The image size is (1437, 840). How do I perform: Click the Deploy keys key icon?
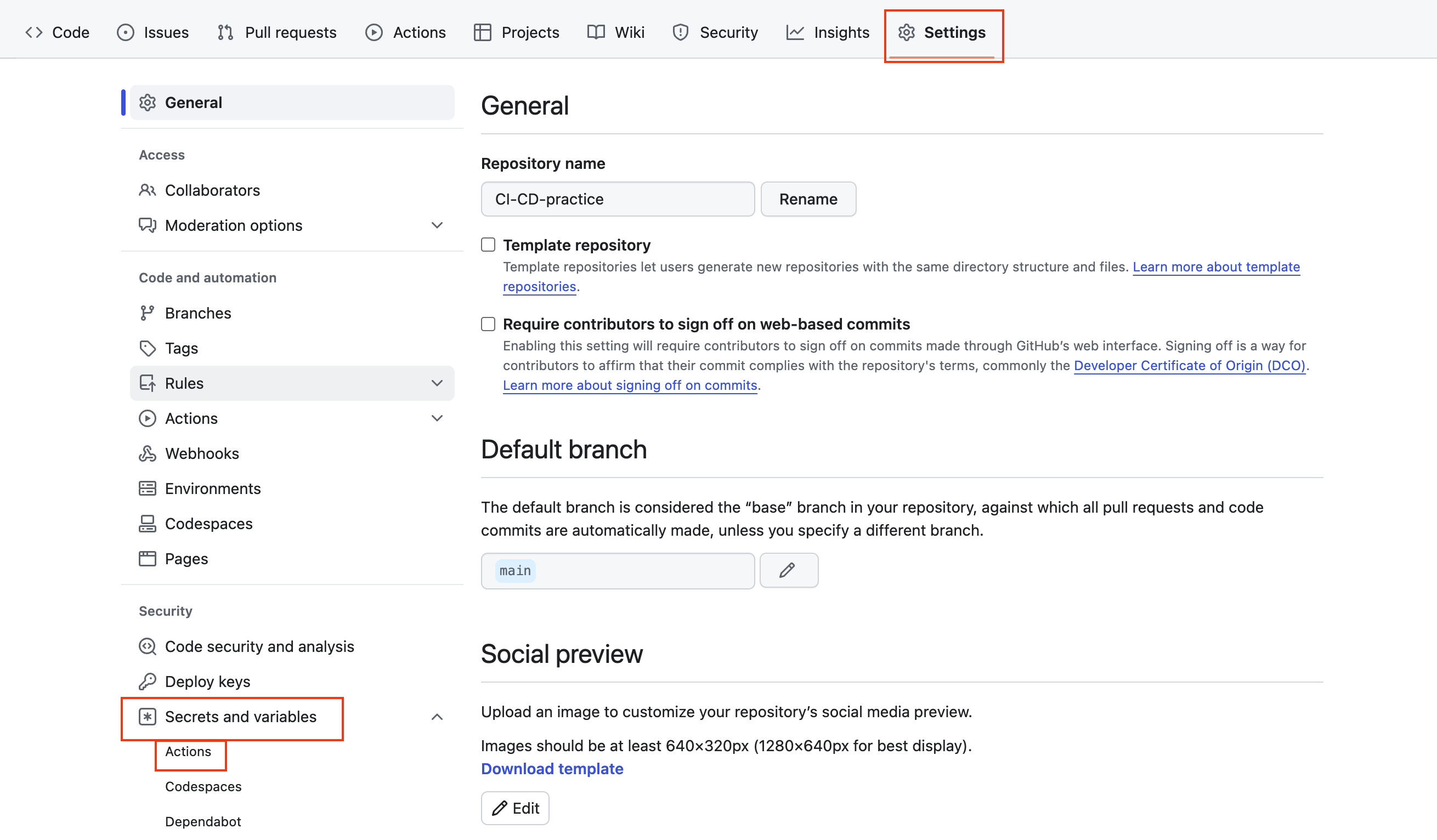click(147, 682)
